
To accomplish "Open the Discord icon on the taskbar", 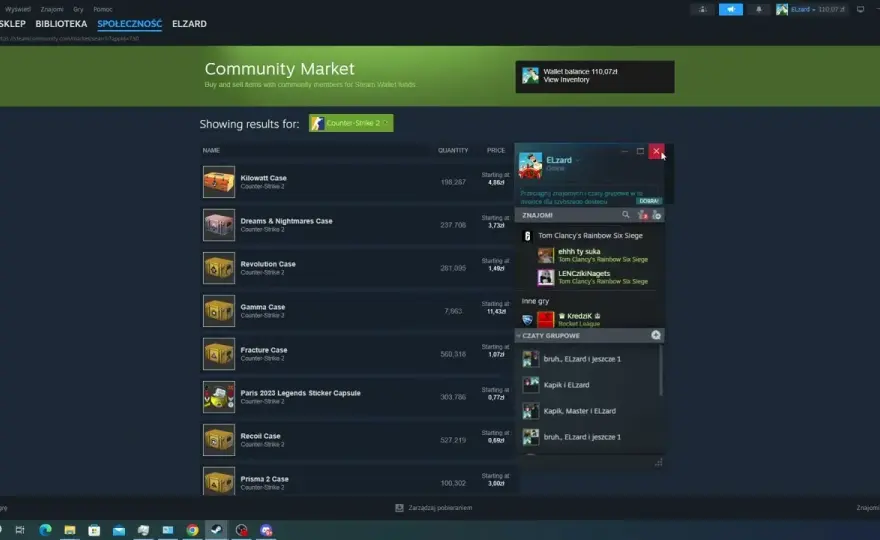I will pyautogui.click(x=266, y=530).
